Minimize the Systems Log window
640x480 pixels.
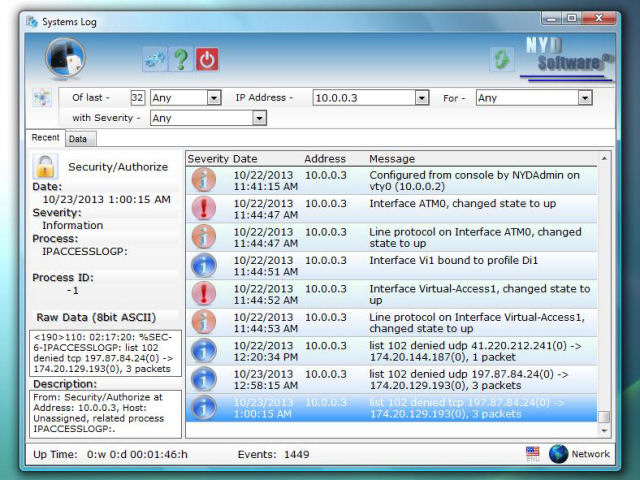pyautogui.click(x=551, y=19)
